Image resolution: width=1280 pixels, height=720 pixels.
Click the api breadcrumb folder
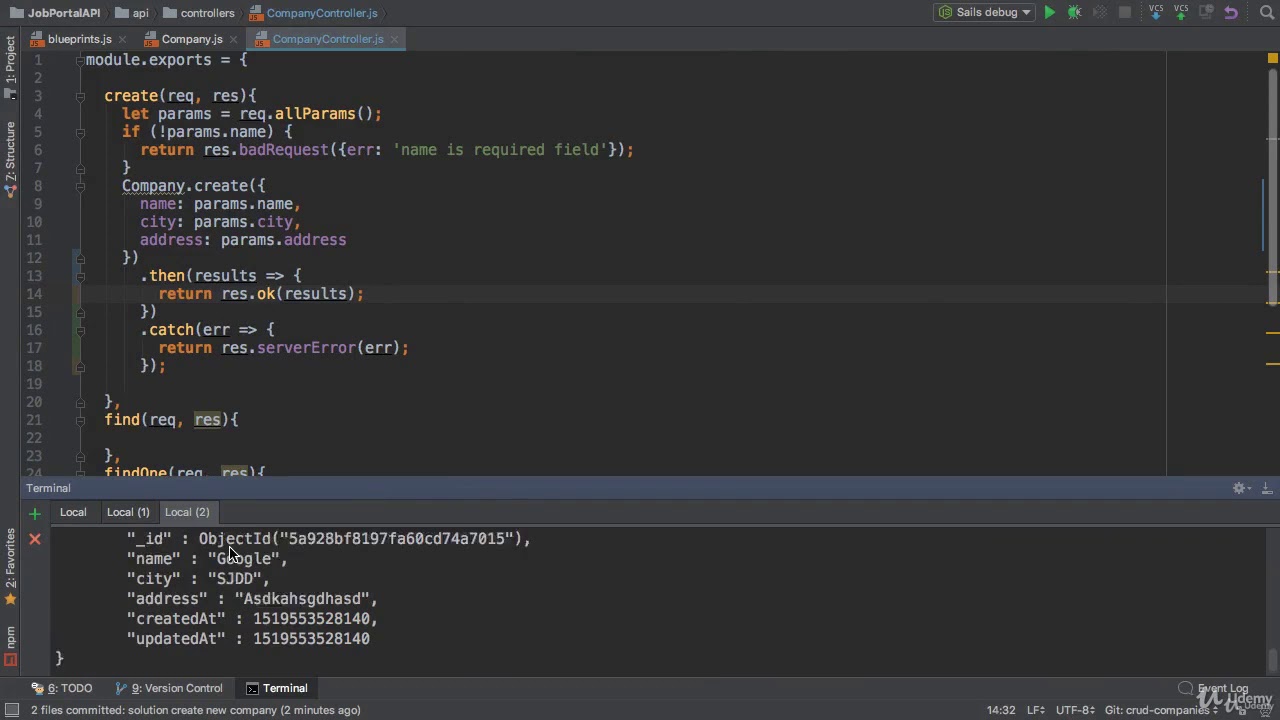pos(133,13)
